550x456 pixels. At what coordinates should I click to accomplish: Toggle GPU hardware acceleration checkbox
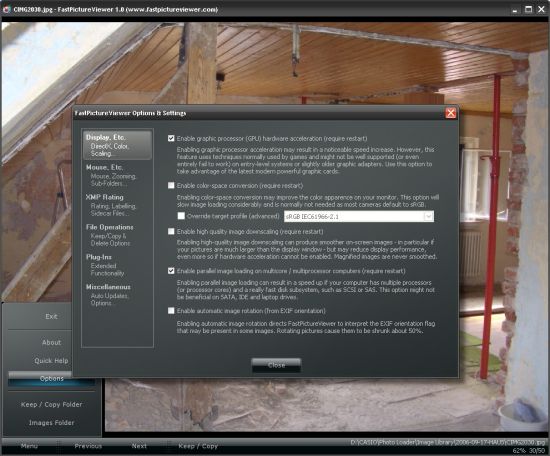[171, 139]
